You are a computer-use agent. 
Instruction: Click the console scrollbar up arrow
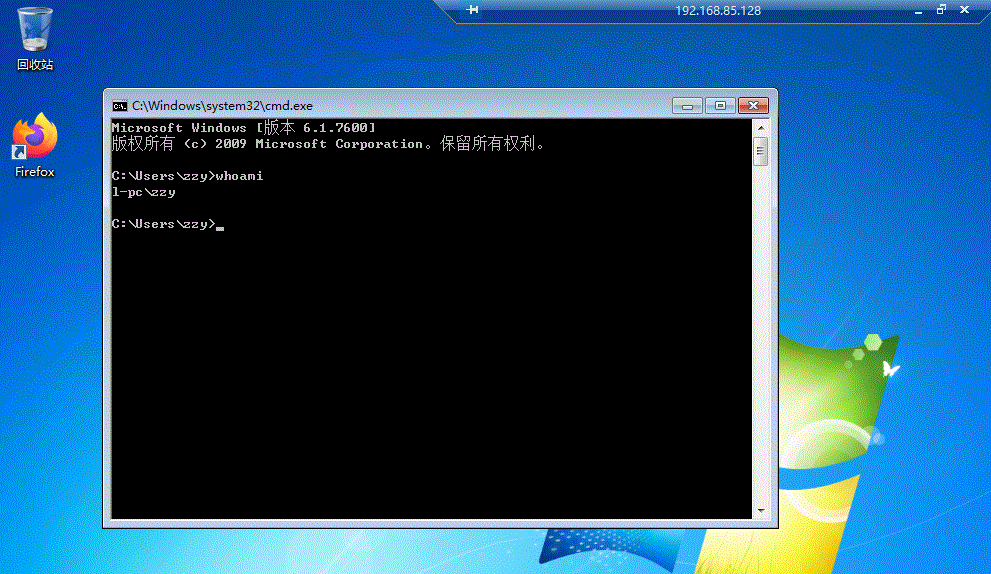click(x=761, y=128)
